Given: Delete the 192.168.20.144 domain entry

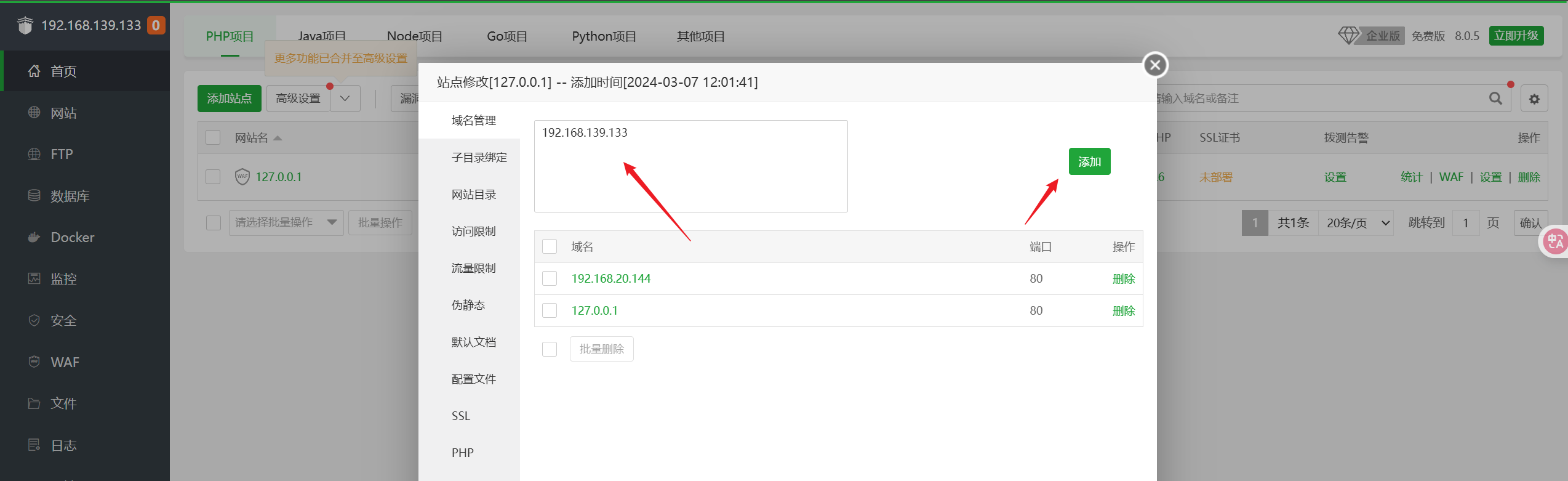Looking at the screenshot, I should pos(1123,279).
